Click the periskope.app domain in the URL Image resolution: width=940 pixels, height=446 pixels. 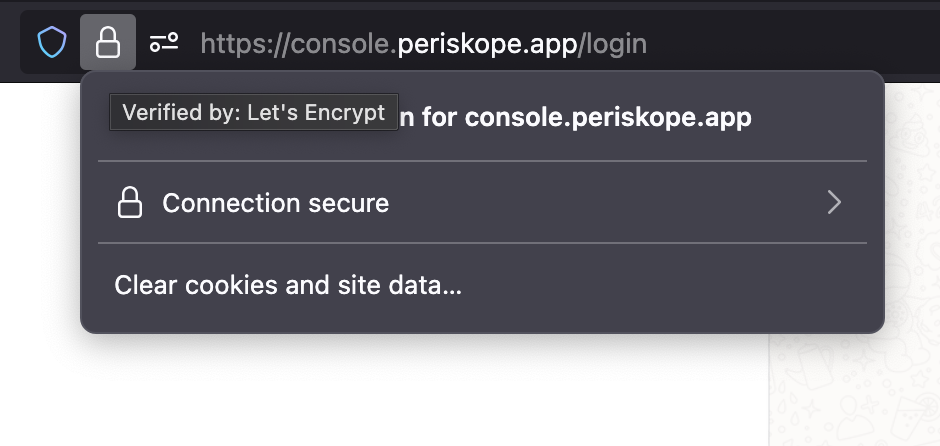[x=487, y=44]
